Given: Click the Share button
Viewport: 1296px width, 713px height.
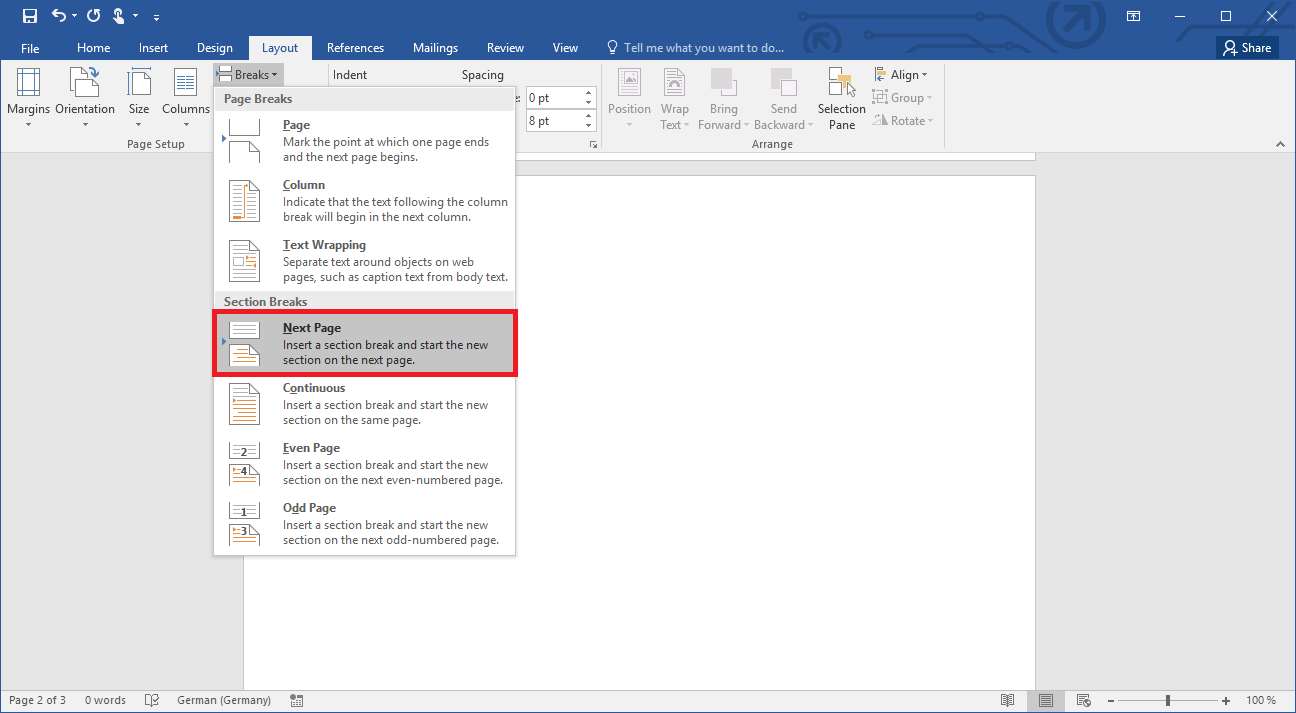Looking at the screenshot, I should [1247, 47].
